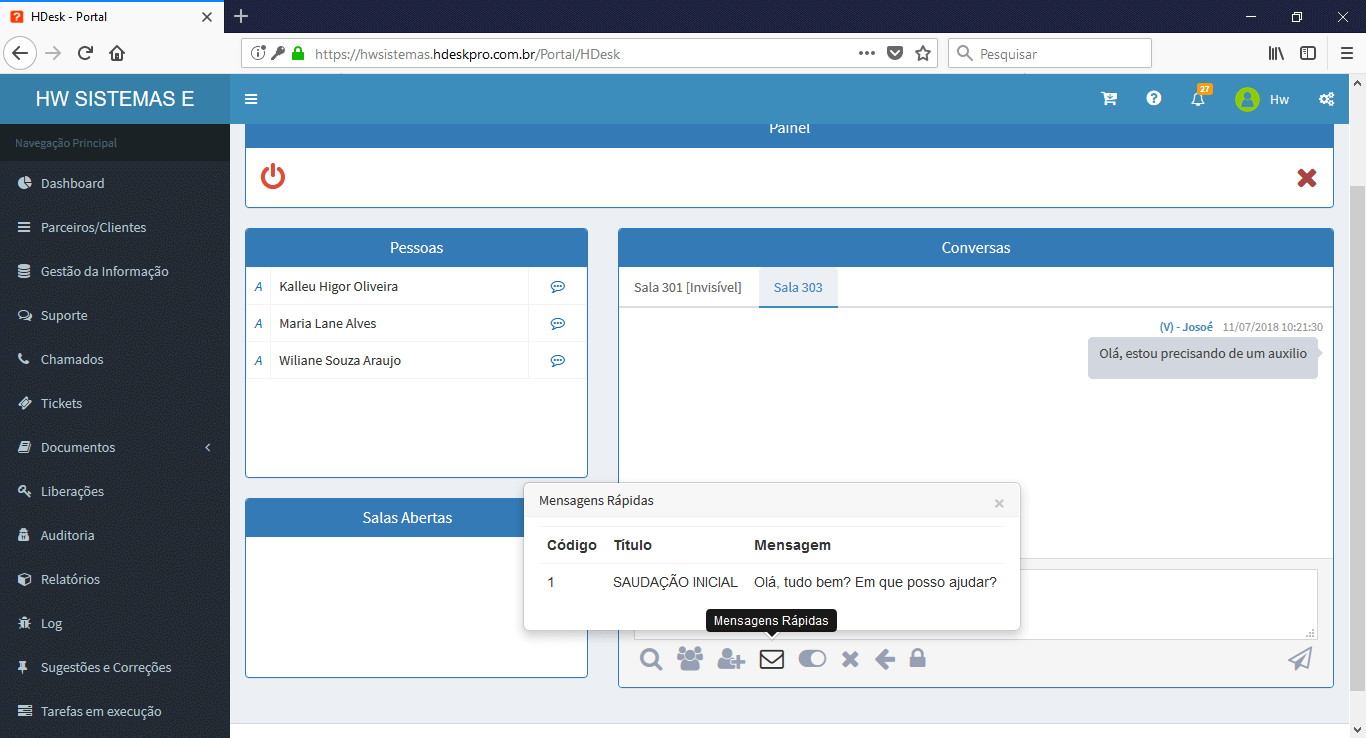Reload the page with browser refresh button
This screenshot has height=738, width=1366.
click(x=85, y=53)
